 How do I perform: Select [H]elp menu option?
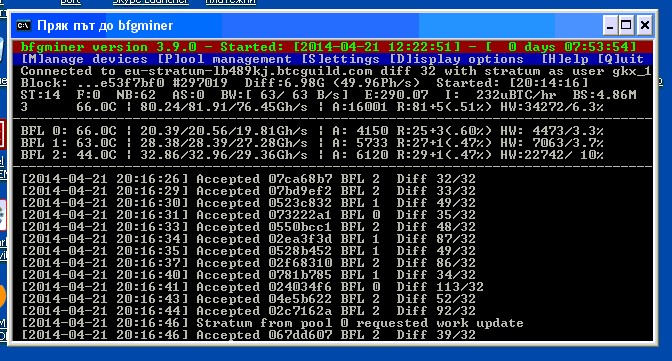[565, 59]
